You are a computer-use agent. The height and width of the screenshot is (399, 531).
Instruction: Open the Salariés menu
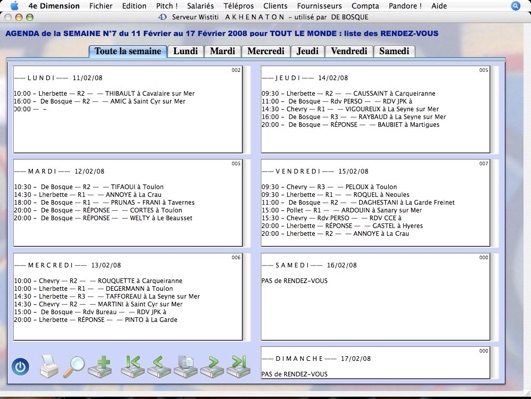click(x=200, y=6)
